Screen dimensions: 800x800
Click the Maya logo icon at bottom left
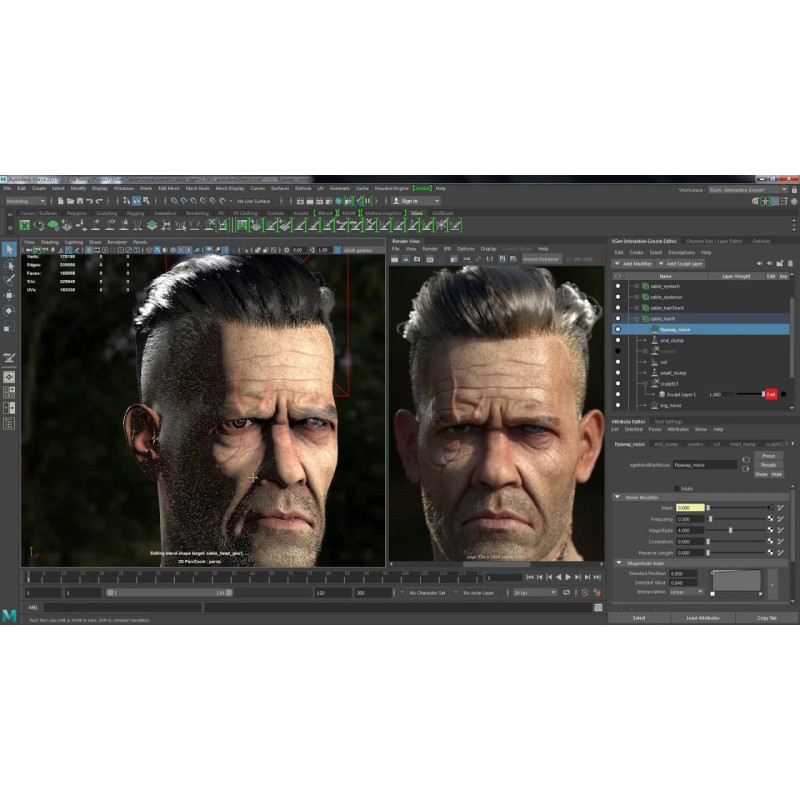(x=9, y=616)
